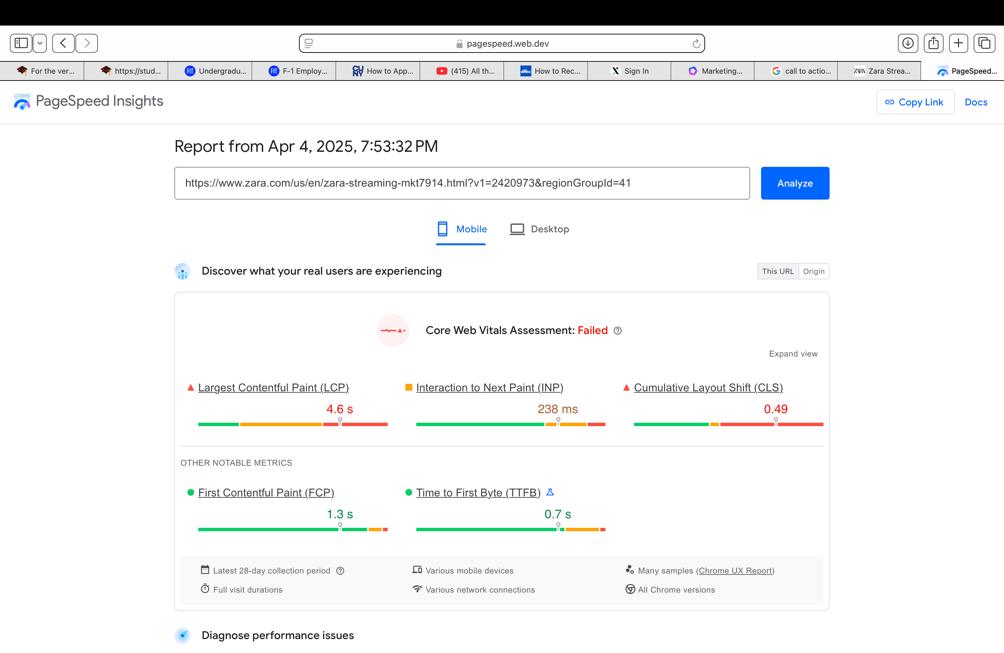Viewport: 1004px width, 653px height.
Task: Show the tab overview icon
Action: [x=984, y=43]
